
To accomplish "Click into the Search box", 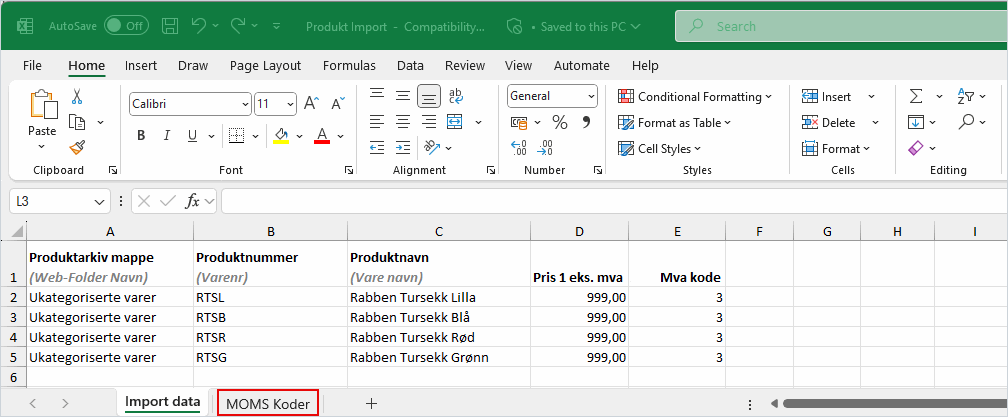I will point(840,26).
